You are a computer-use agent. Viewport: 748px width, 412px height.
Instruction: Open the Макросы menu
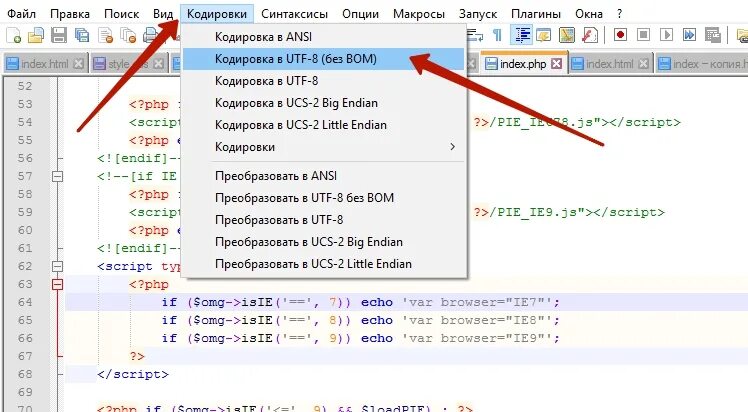pos(419,14)
